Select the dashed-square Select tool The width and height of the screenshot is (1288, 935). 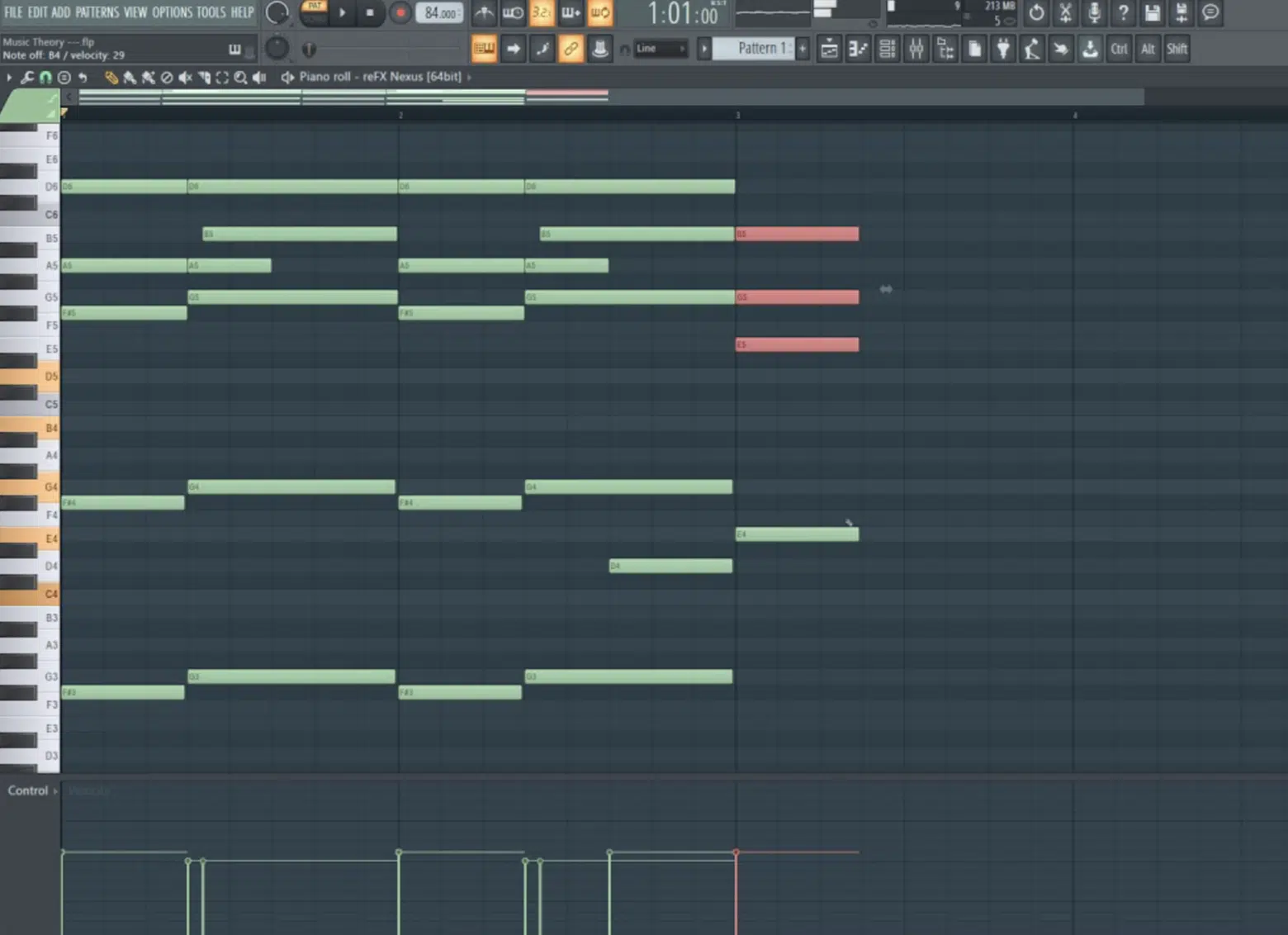click(x=222, y=77)
